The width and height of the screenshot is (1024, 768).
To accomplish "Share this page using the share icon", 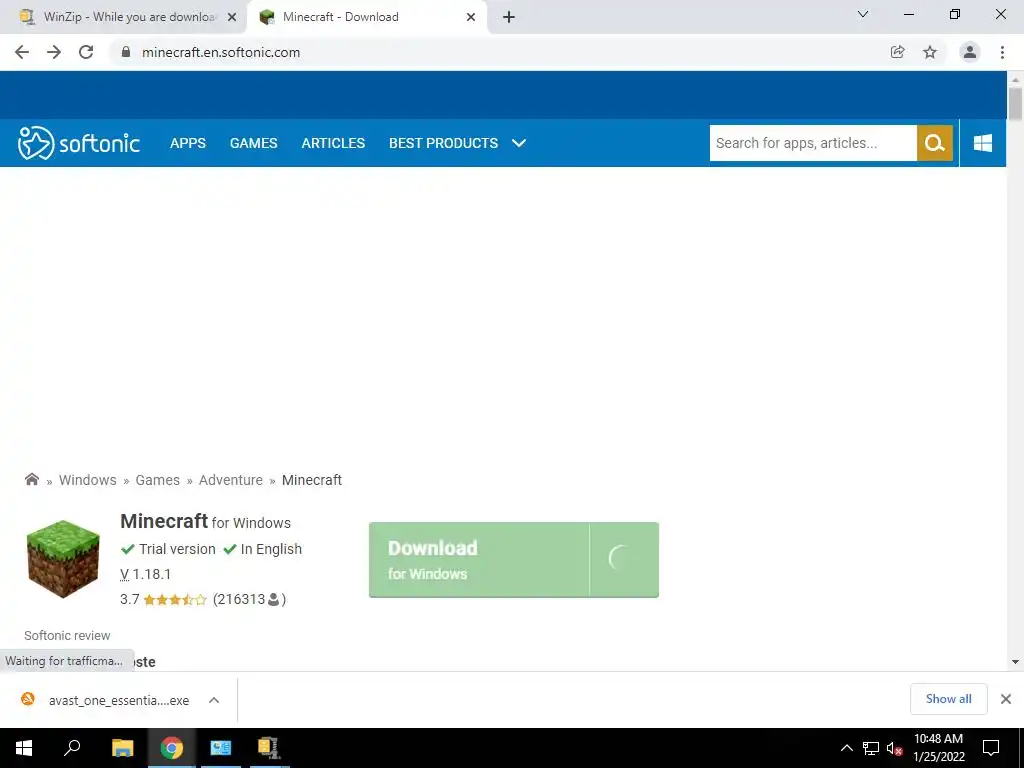I will [x=897, y=52].
